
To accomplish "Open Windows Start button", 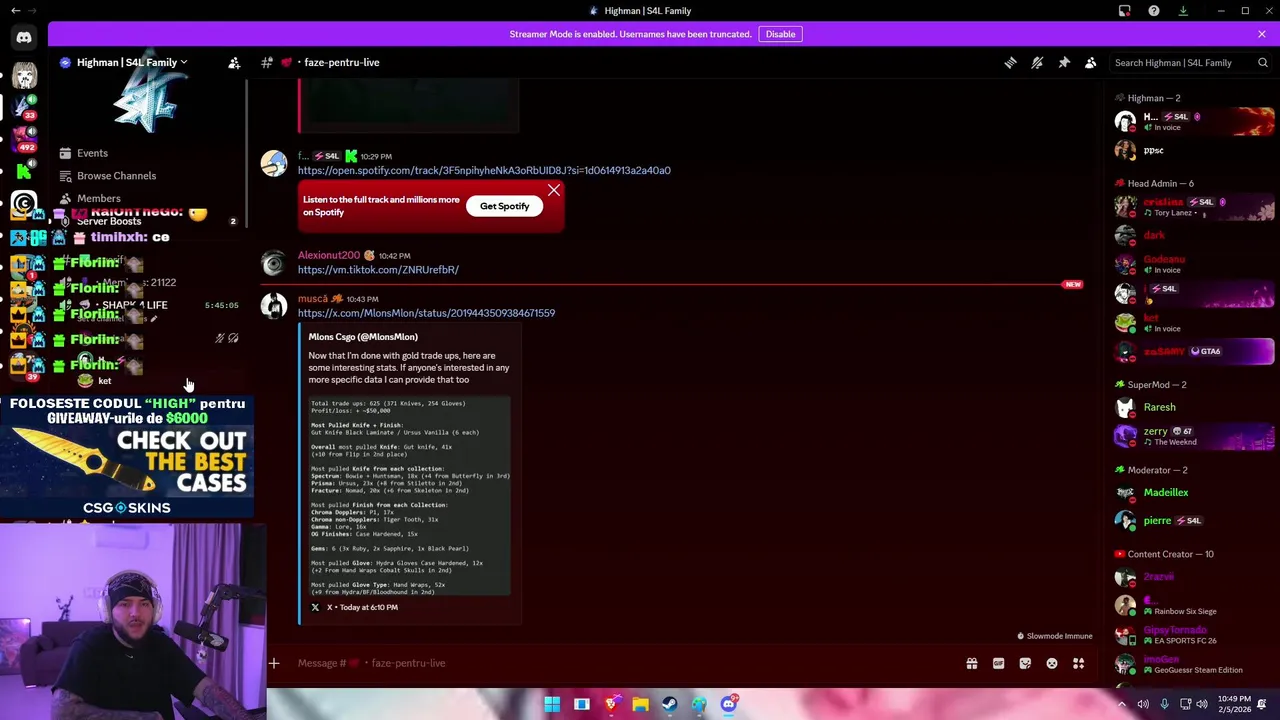I will tap(552, 704).
